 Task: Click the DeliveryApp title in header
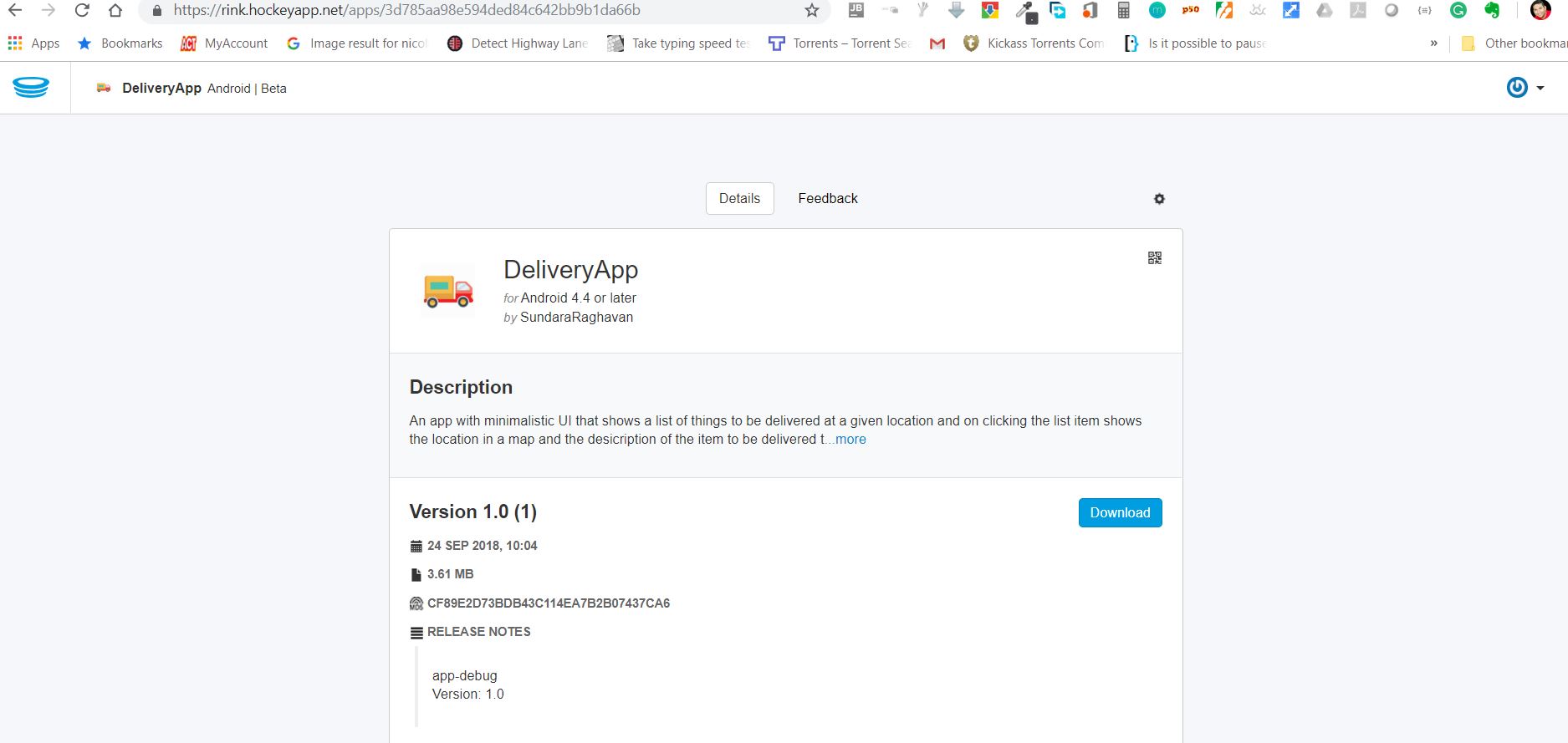(x=161, y=88)
